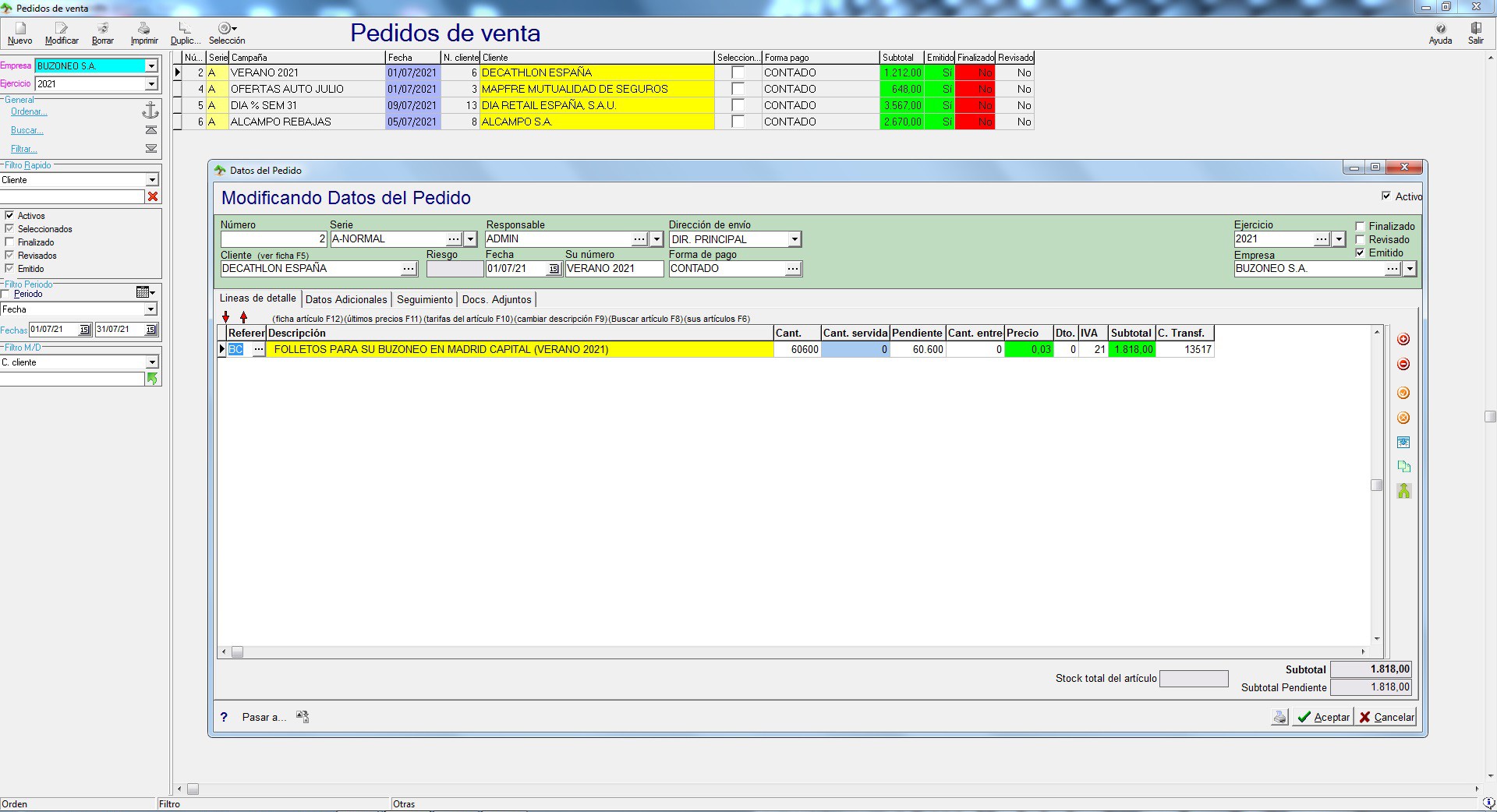Toggle the Activos filter checkbox
Image resolution: width=1497 pixels, height=812 pixels.
(9, 215)
